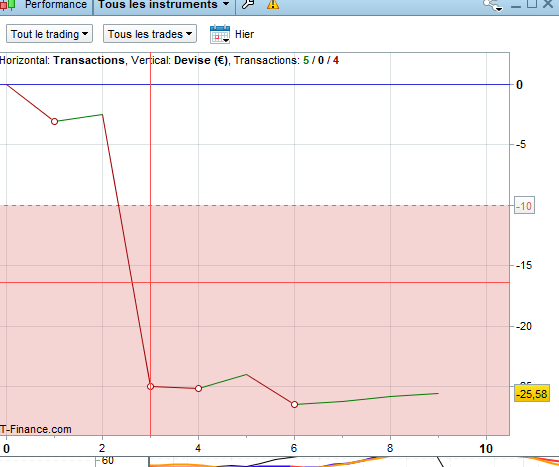
Task: Click the 'Performance' title label
Action: (56, 4)
